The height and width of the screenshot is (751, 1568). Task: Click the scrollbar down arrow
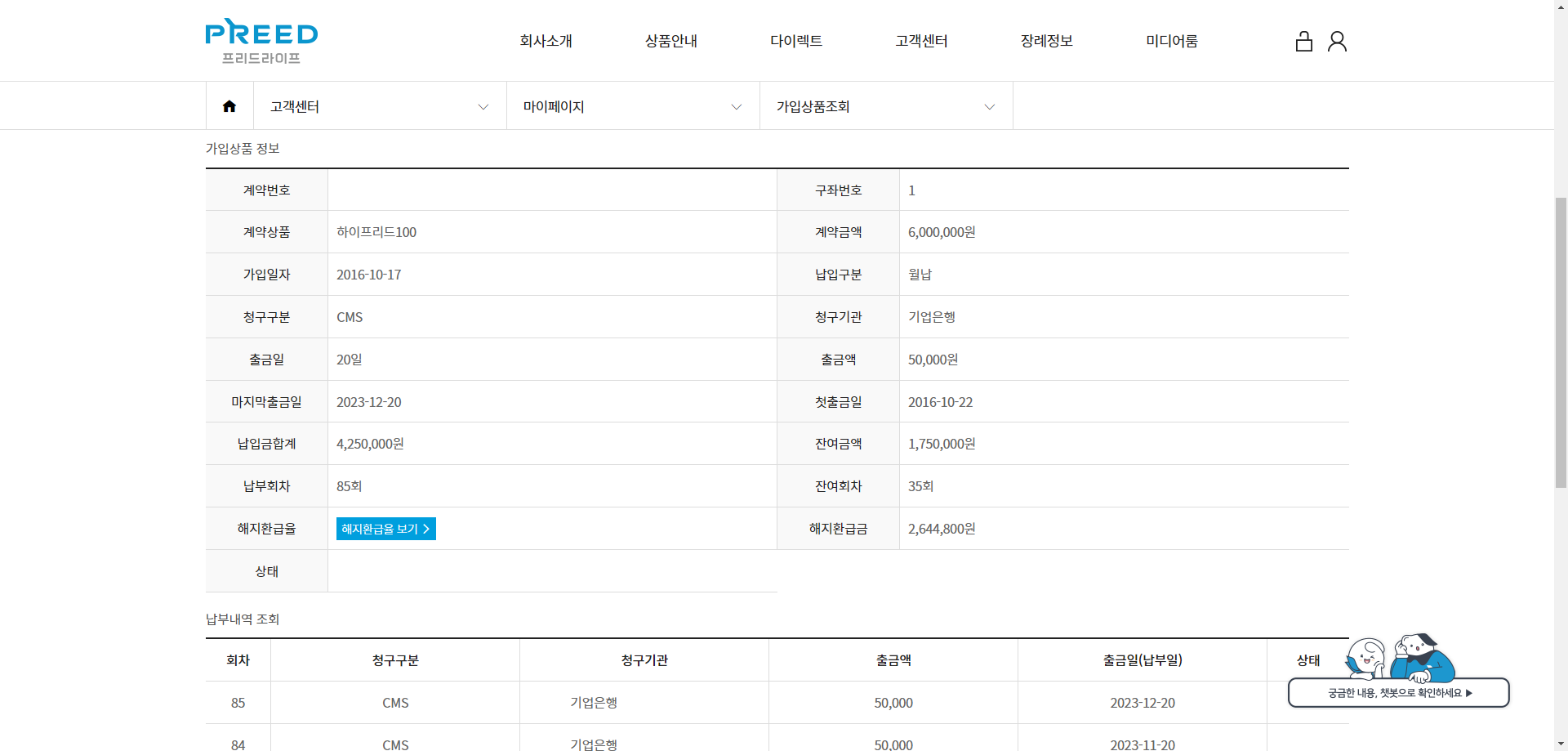1561,744
